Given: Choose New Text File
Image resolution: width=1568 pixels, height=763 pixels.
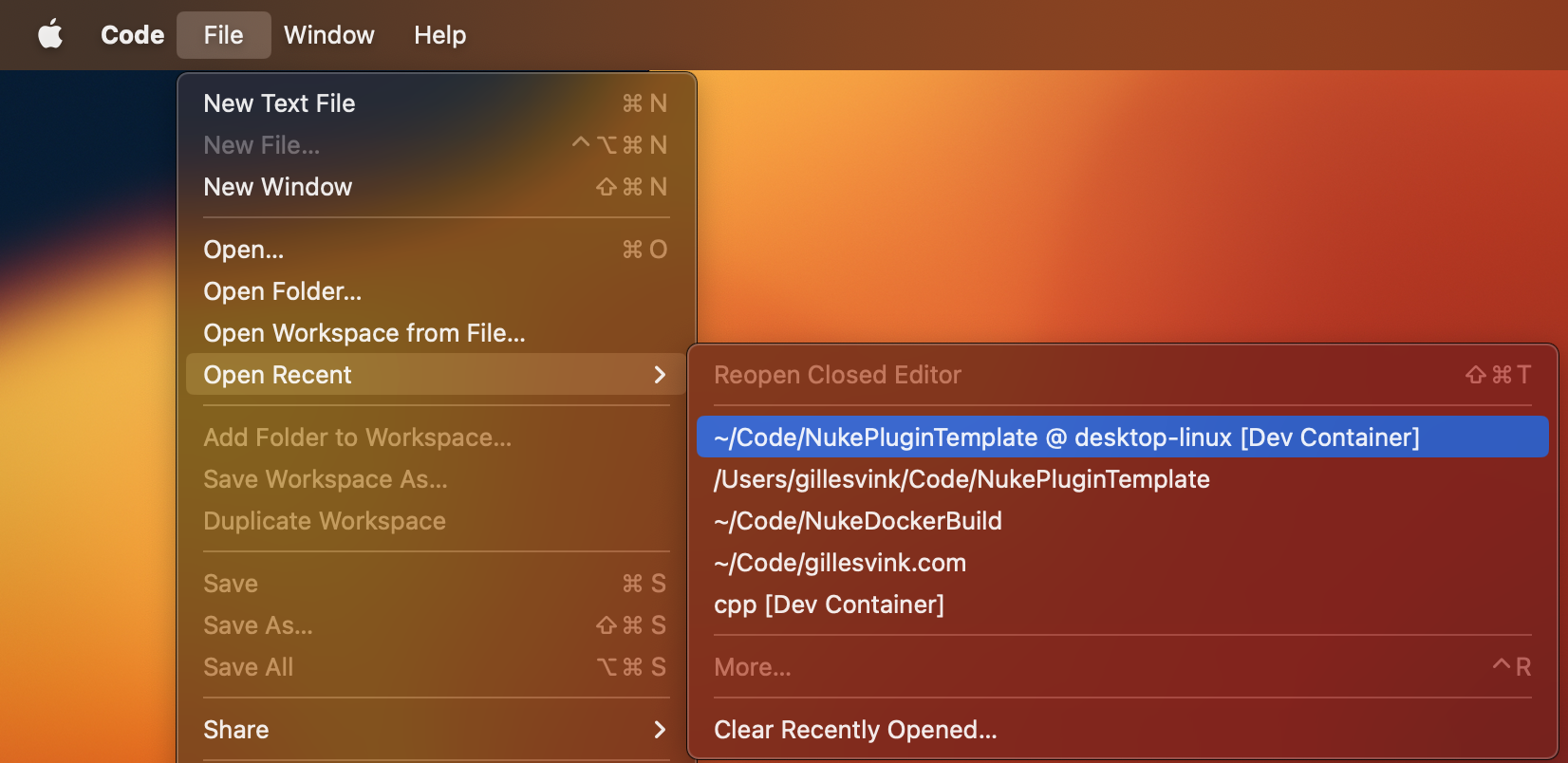Looking at the screenshot, I should 279,103.
